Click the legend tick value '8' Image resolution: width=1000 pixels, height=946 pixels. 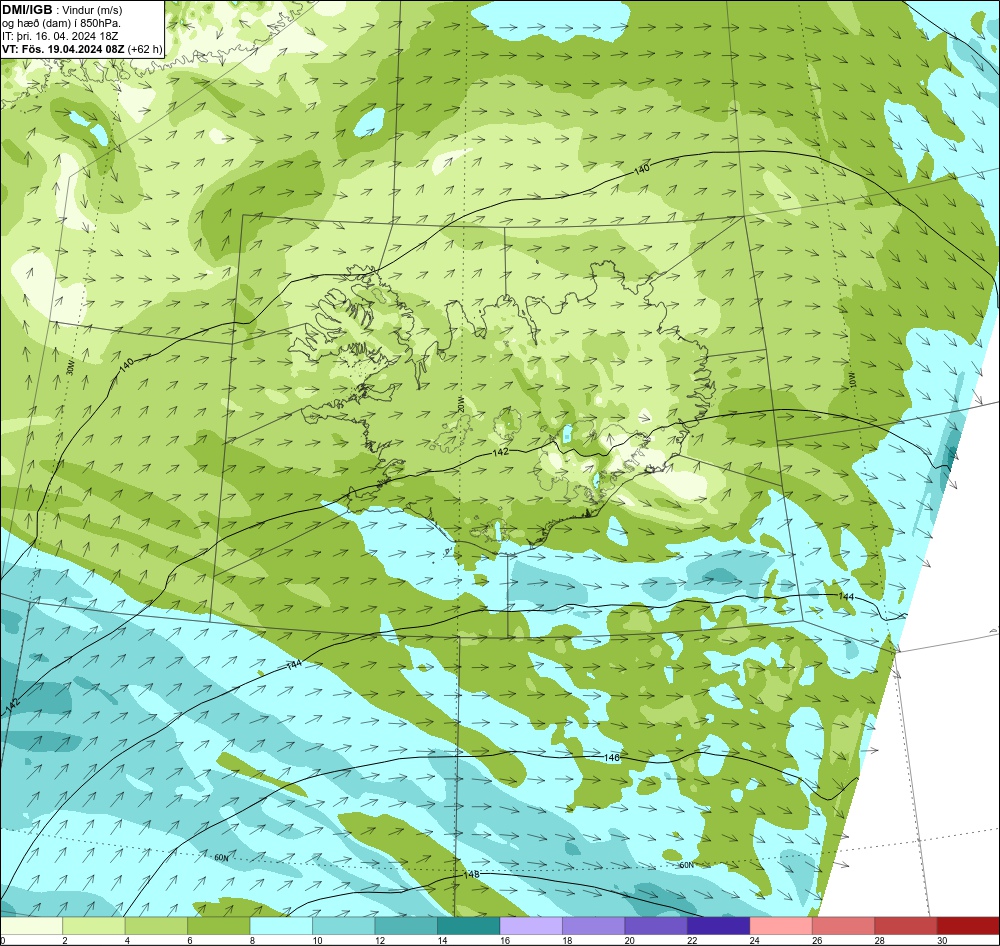(253, 940)
